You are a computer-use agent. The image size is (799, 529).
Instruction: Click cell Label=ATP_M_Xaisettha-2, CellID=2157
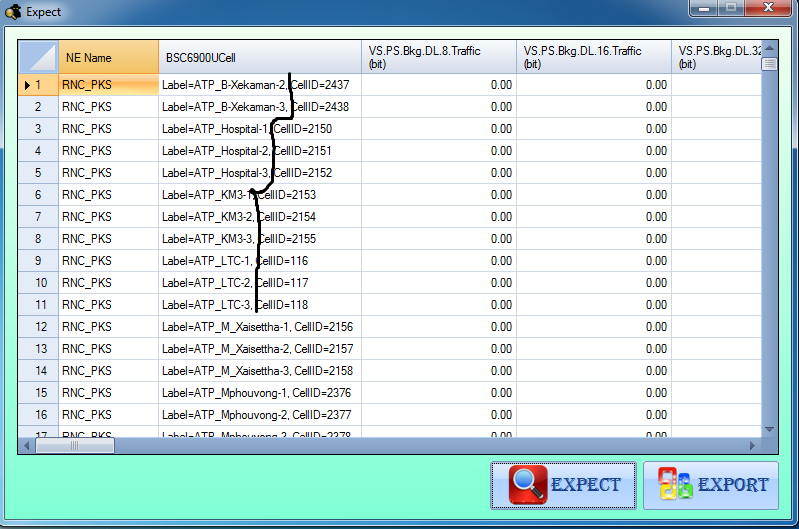coord(260,349)
